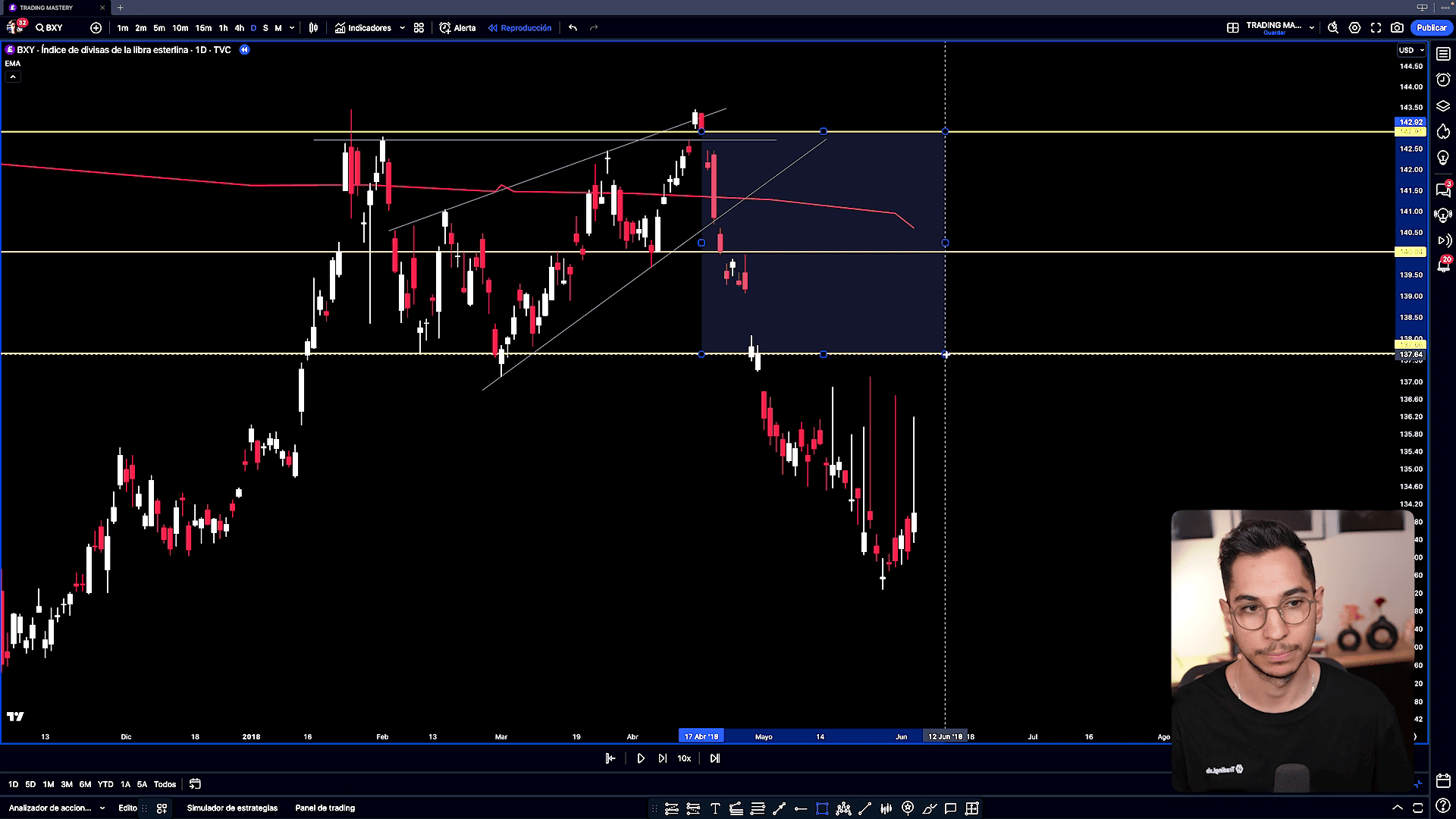
Task: Toggle fullscreen mode
Action: pyautogui.click(x=1376, y=28)
